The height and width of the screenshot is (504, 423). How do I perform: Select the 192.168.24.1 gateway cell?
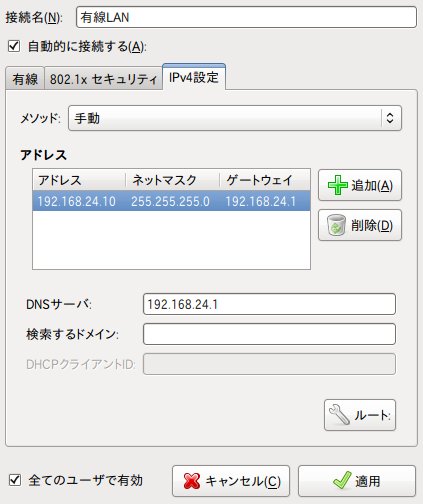point(260,201)
